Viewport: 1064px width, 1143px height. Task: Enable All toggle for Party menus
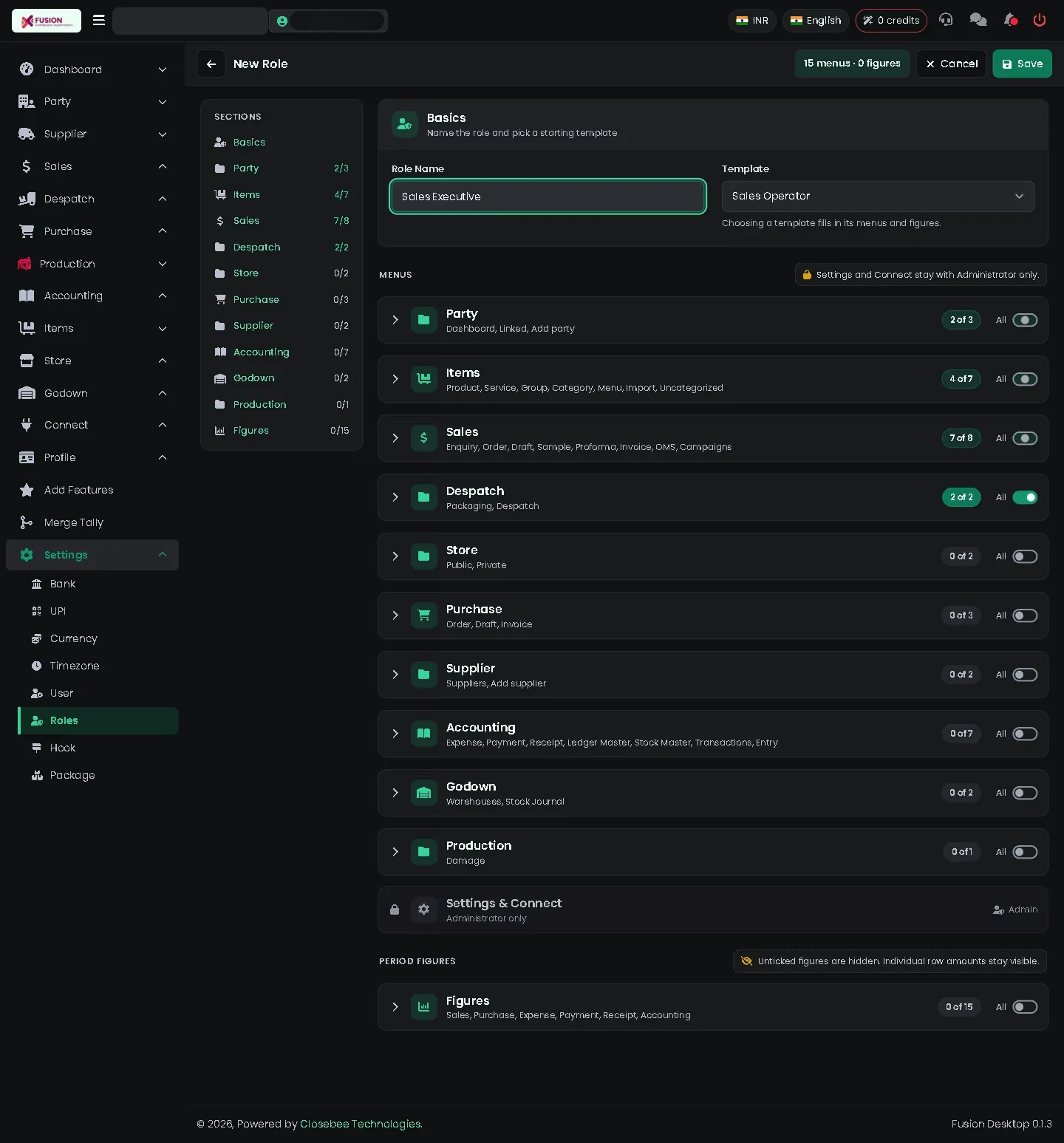click(x=1025, y=320)
